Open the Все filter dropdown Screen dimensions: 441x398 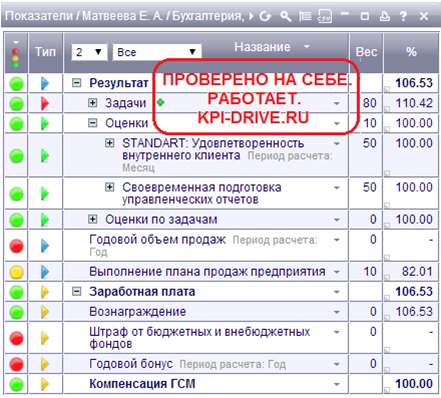(x=157, y=52)
